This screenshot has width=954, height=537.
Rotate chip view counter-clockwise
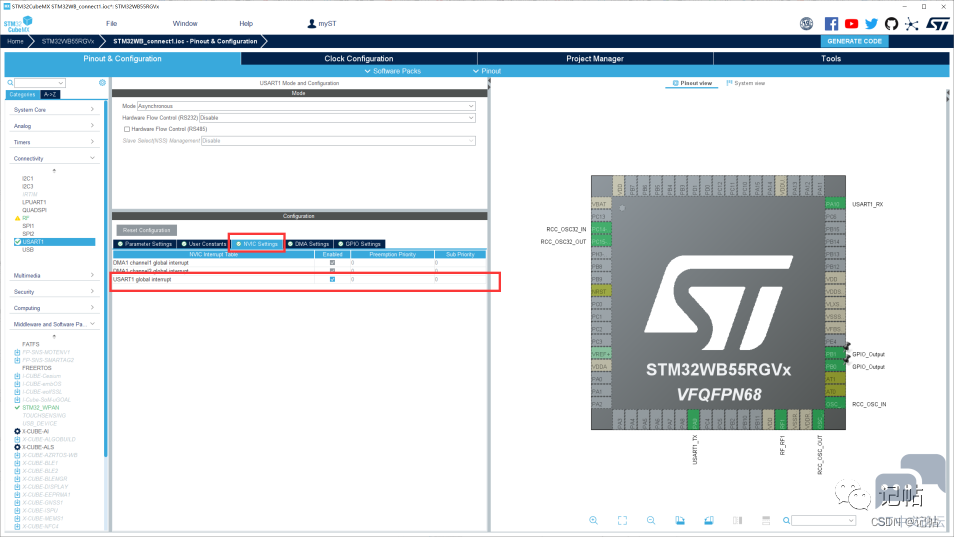(709, 521)
